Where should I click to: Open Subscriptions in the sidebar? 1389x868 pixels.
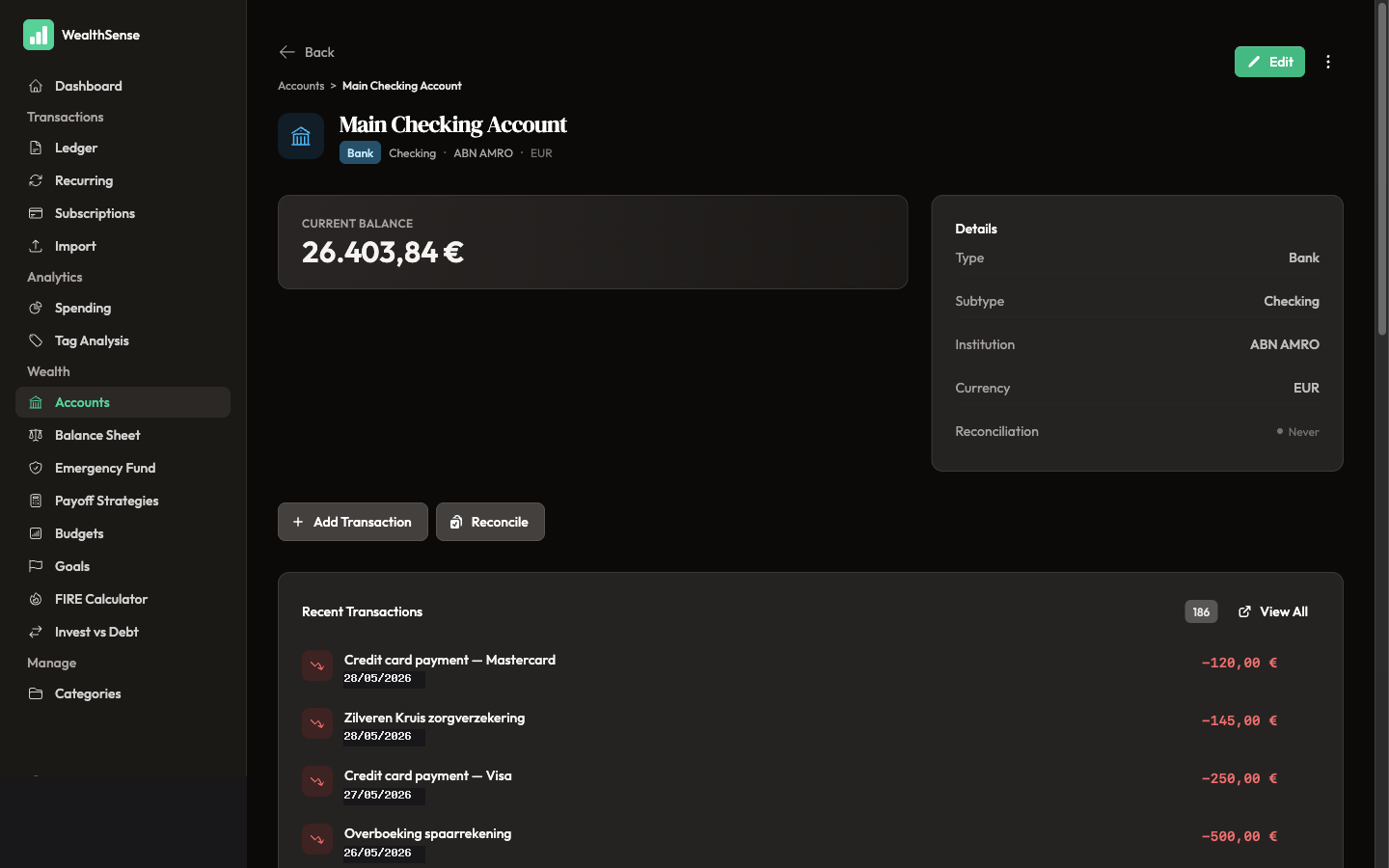click(123, 213)
